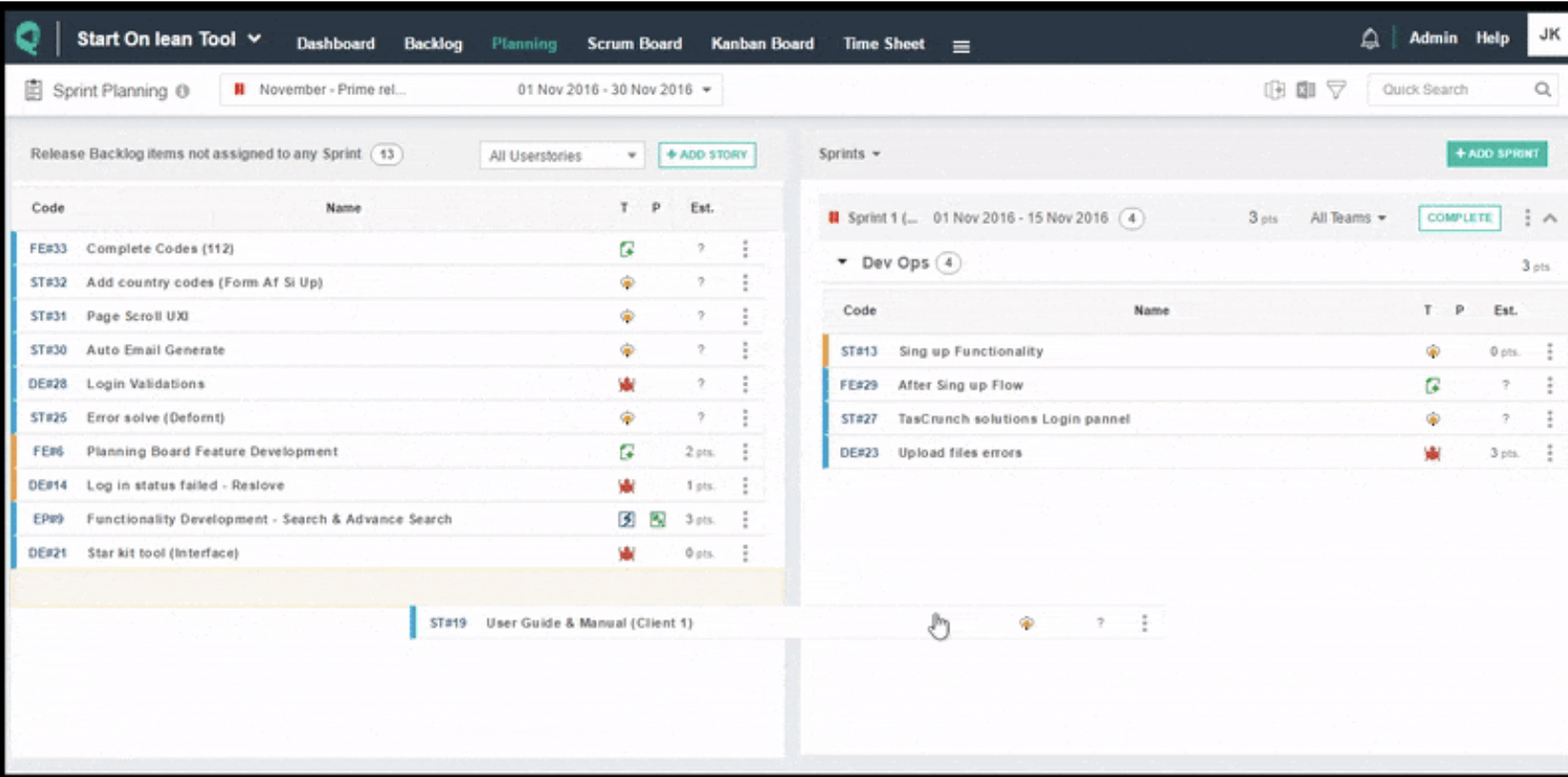Click the notification bell icon

coord(1369,39)
